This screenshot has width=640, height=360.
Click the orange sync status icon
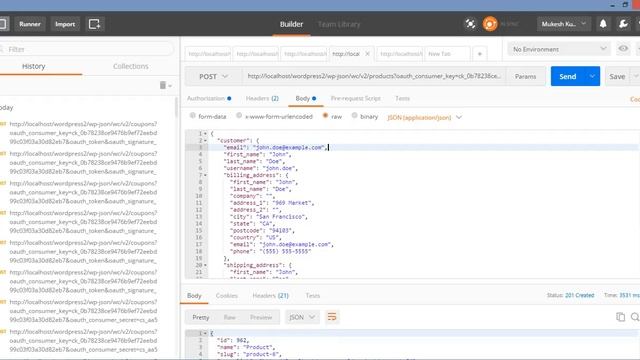[490, 24]
